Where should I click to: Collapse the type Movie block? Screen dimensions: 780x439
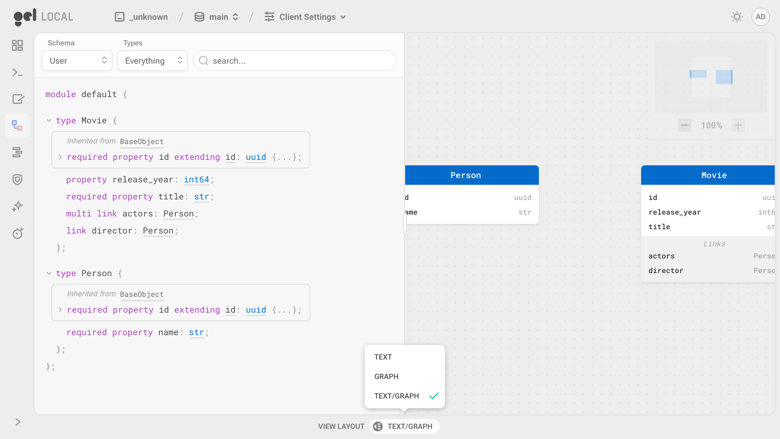coord(49,121)
